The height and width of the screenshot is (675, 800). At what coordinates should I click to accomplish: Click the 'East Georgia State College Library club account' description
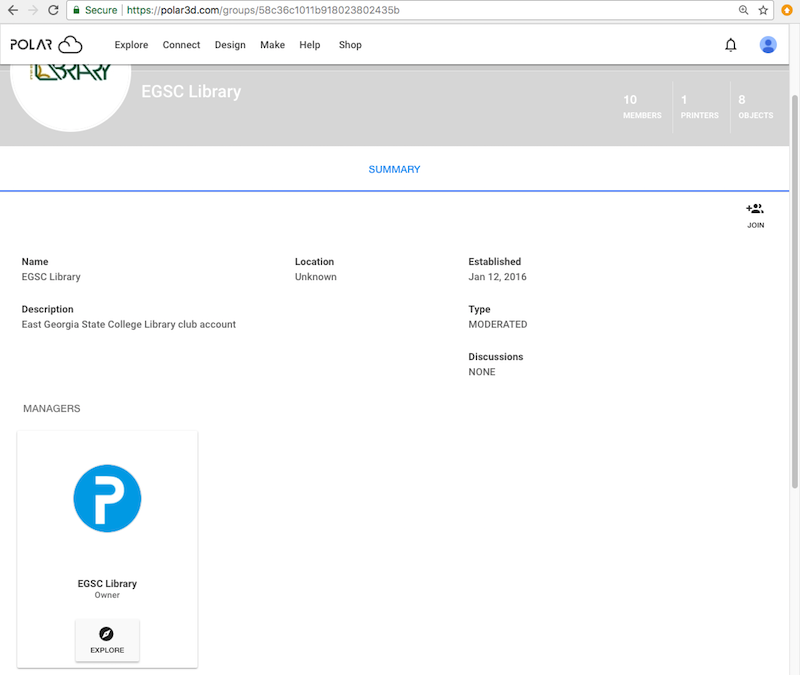click(129, 324)
